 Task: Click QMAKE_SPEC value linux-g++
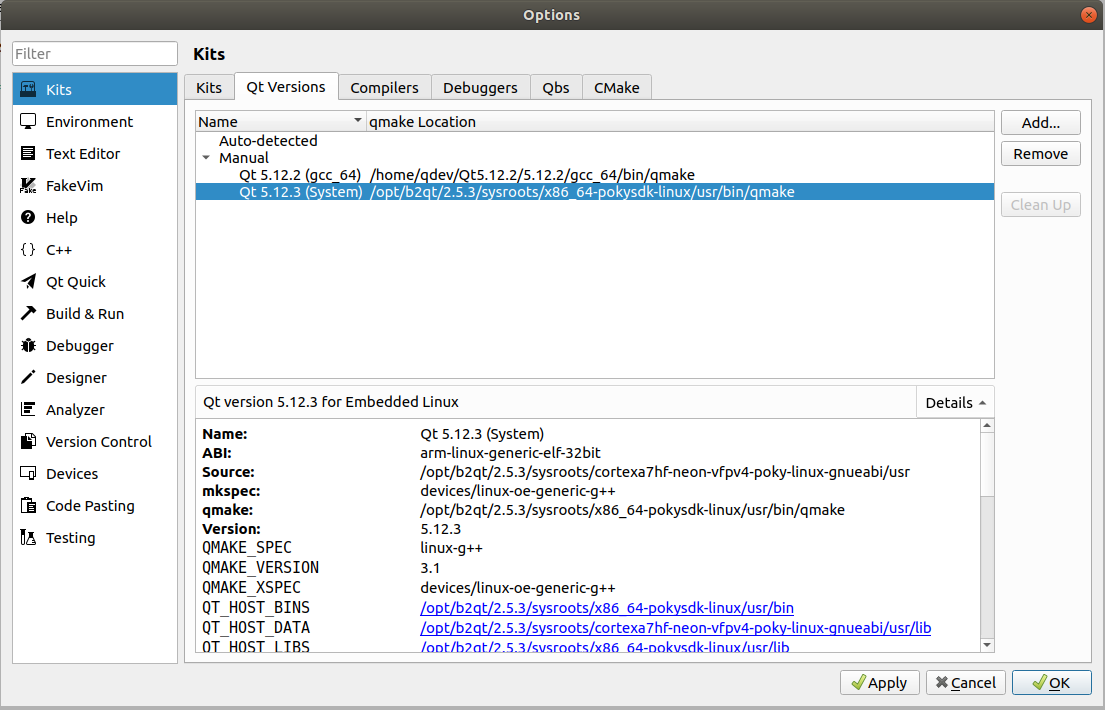pos(451,548)
